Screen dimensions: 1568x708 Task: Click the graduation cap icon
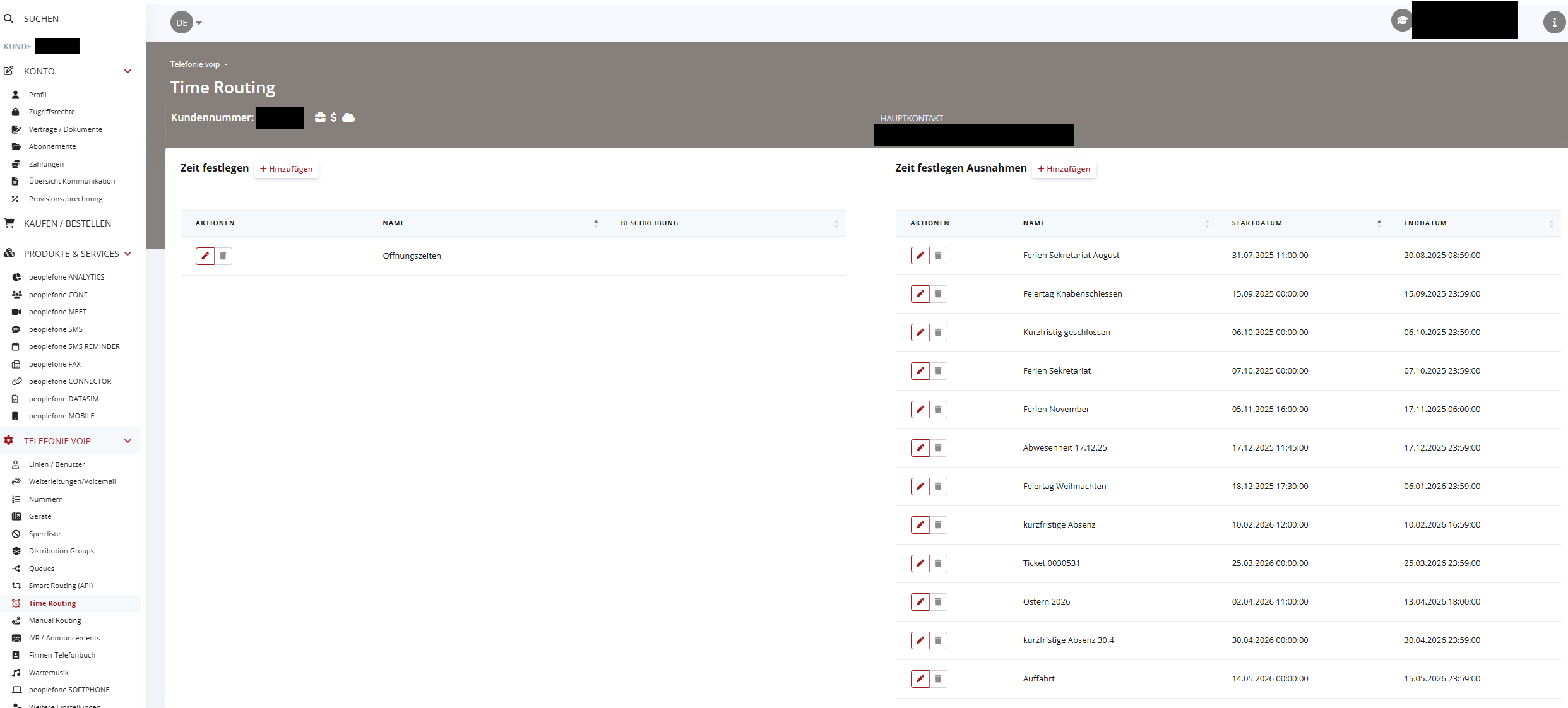point(1401,20)
